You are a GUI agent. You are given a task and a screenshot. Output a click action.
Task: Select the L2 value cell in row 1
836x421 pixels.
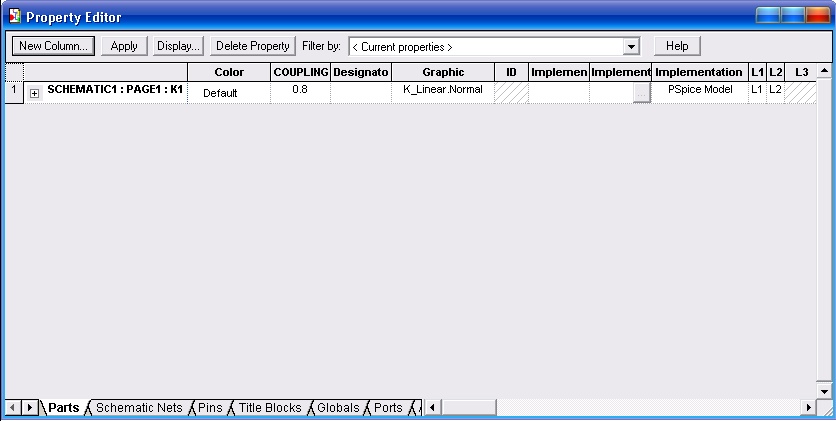[775, 92]
